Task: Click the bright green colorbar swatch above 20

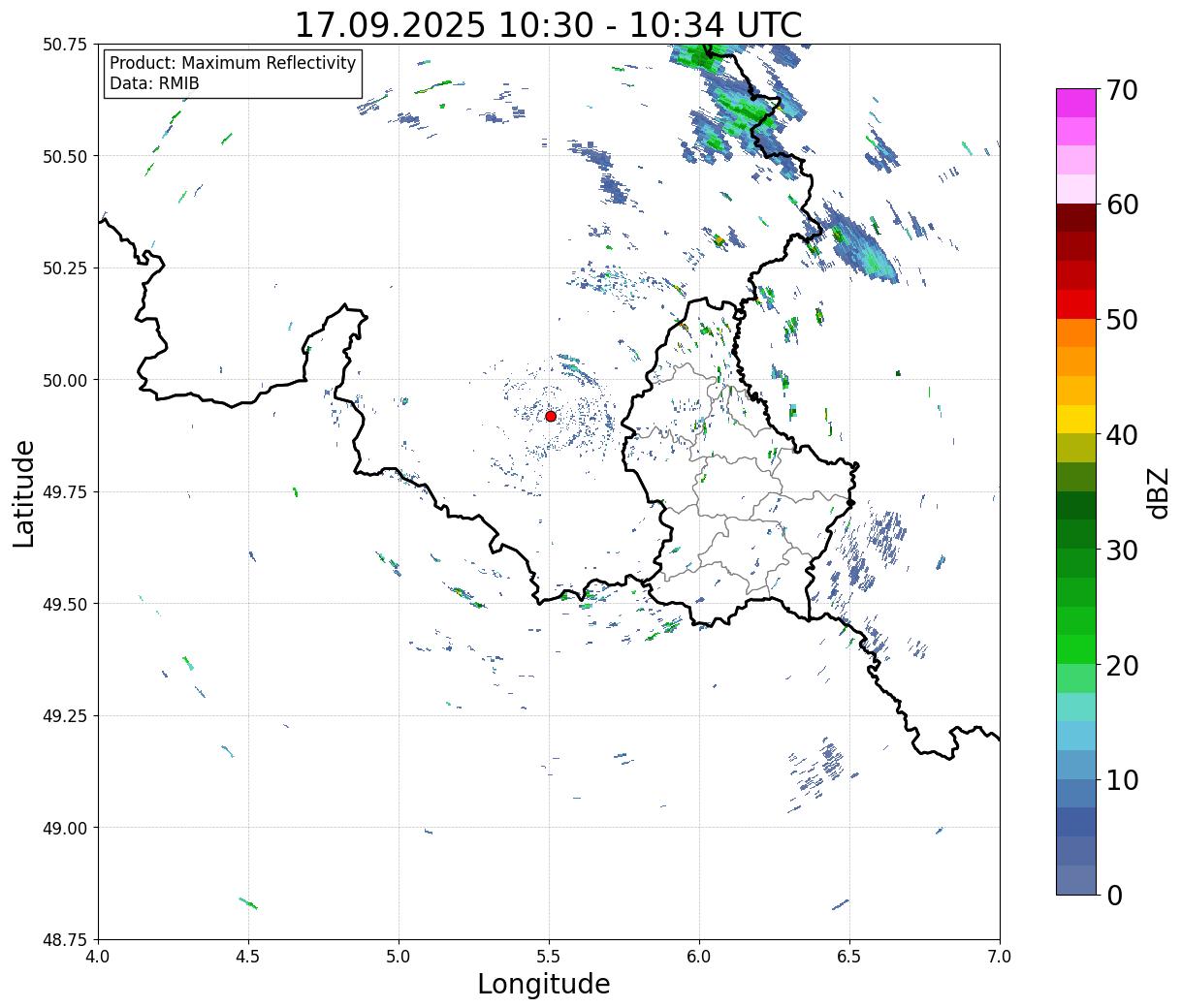Action: 1076,649
